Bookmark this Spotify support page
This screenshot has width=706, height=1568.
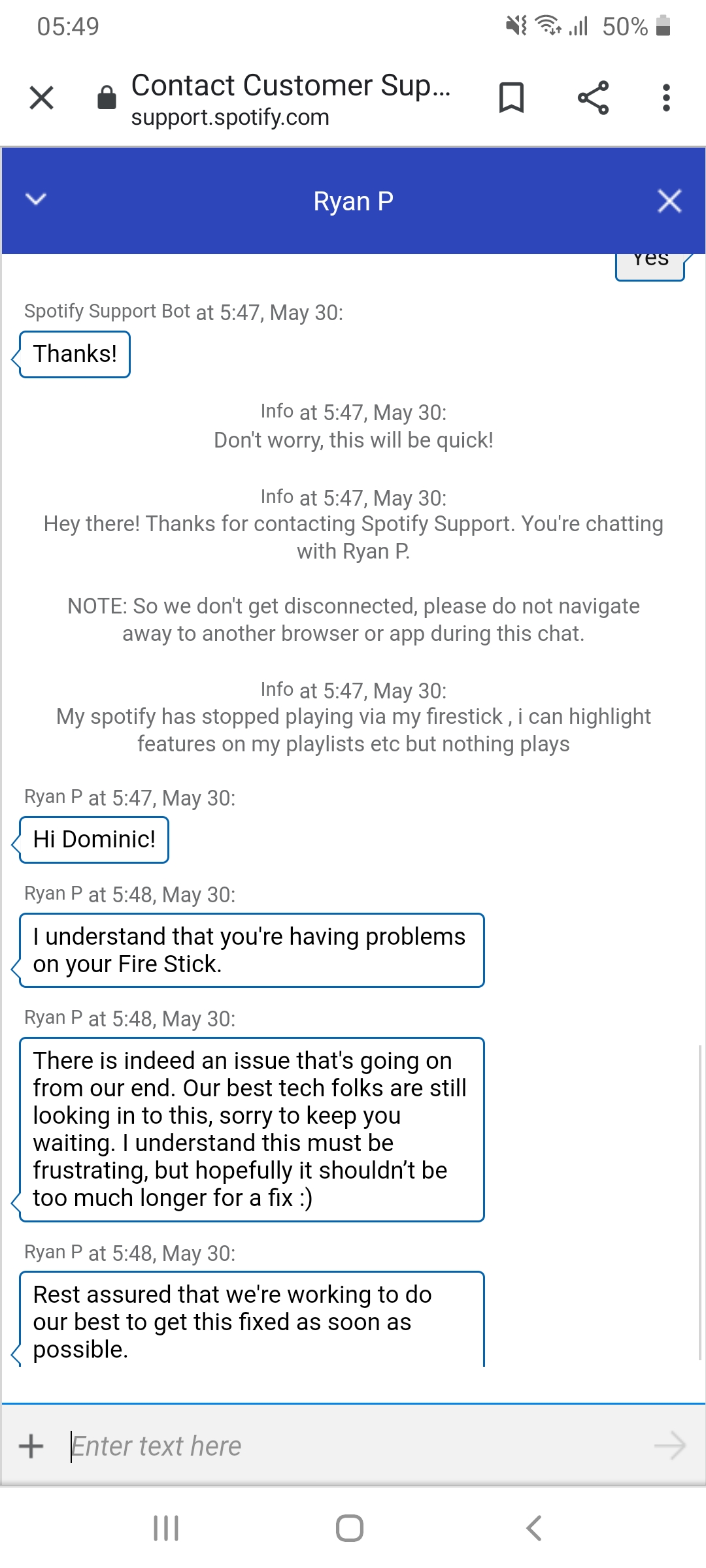[x=511, y=98]
